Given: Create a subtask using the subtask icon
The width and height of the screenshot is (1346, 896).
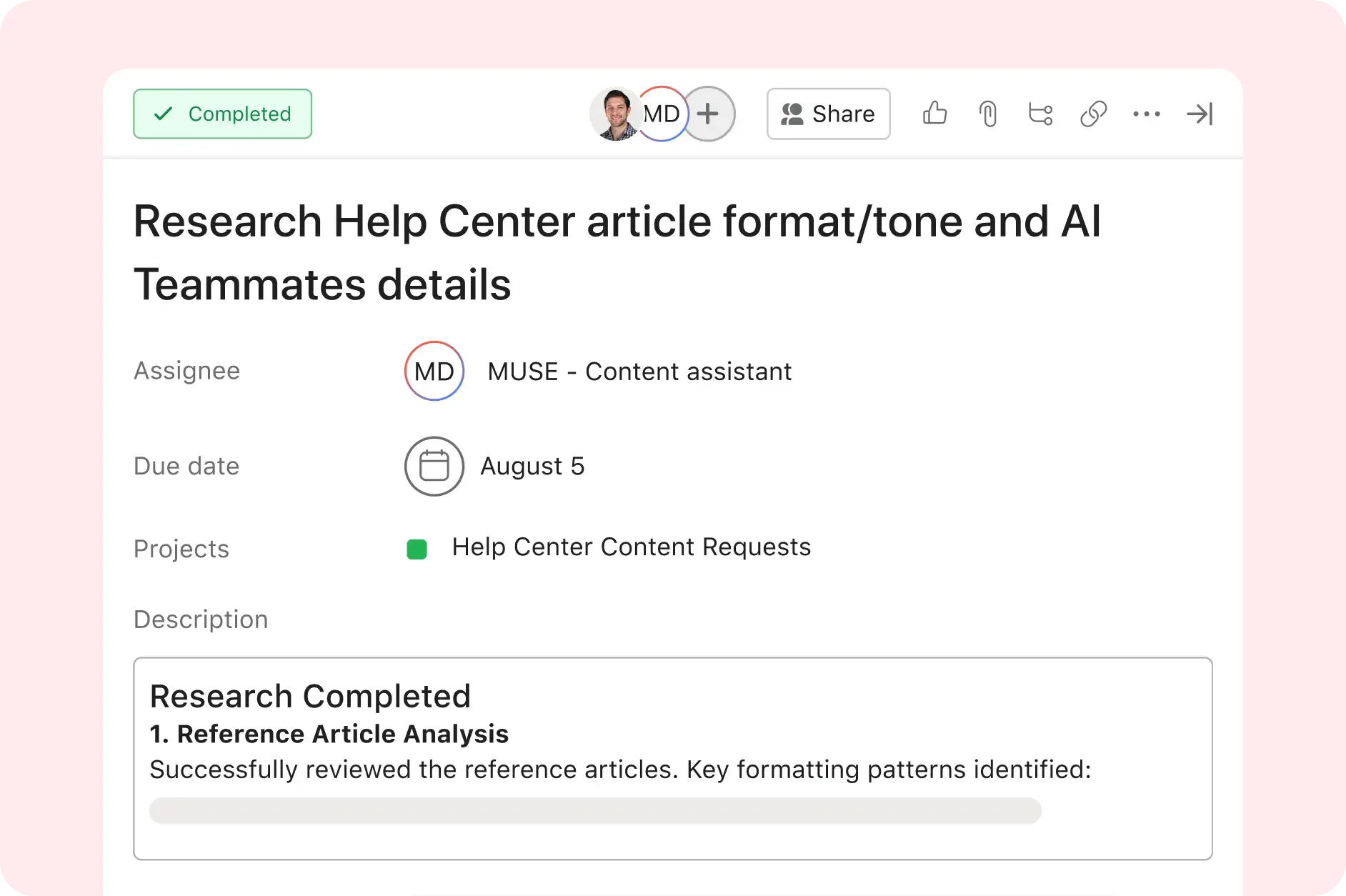Looking at the screenshot, I should [1040, 114].
